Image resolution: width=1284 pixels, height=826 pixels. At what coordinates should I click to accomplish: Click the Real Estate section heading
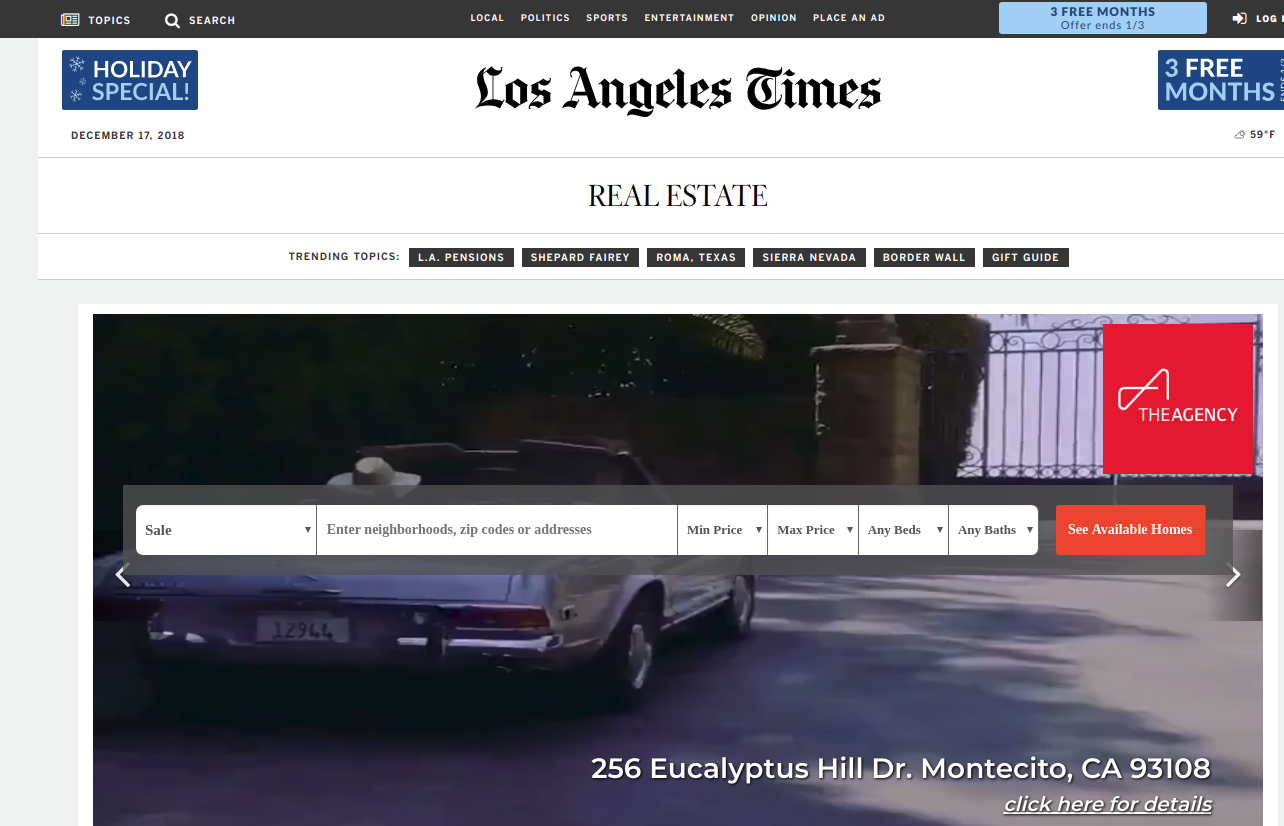(678, 196)
